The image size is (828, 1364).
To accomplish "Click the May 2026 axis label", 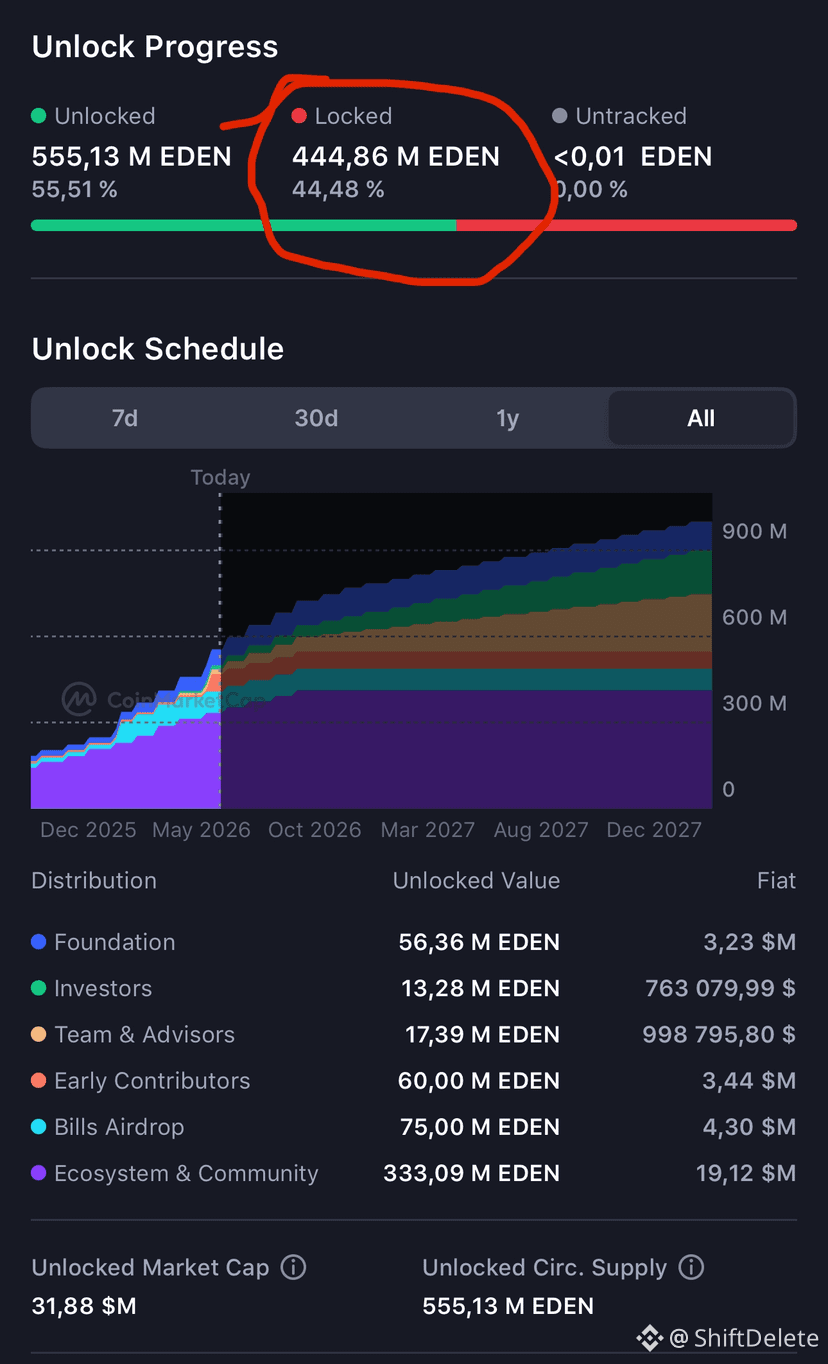I will [201, 830].
